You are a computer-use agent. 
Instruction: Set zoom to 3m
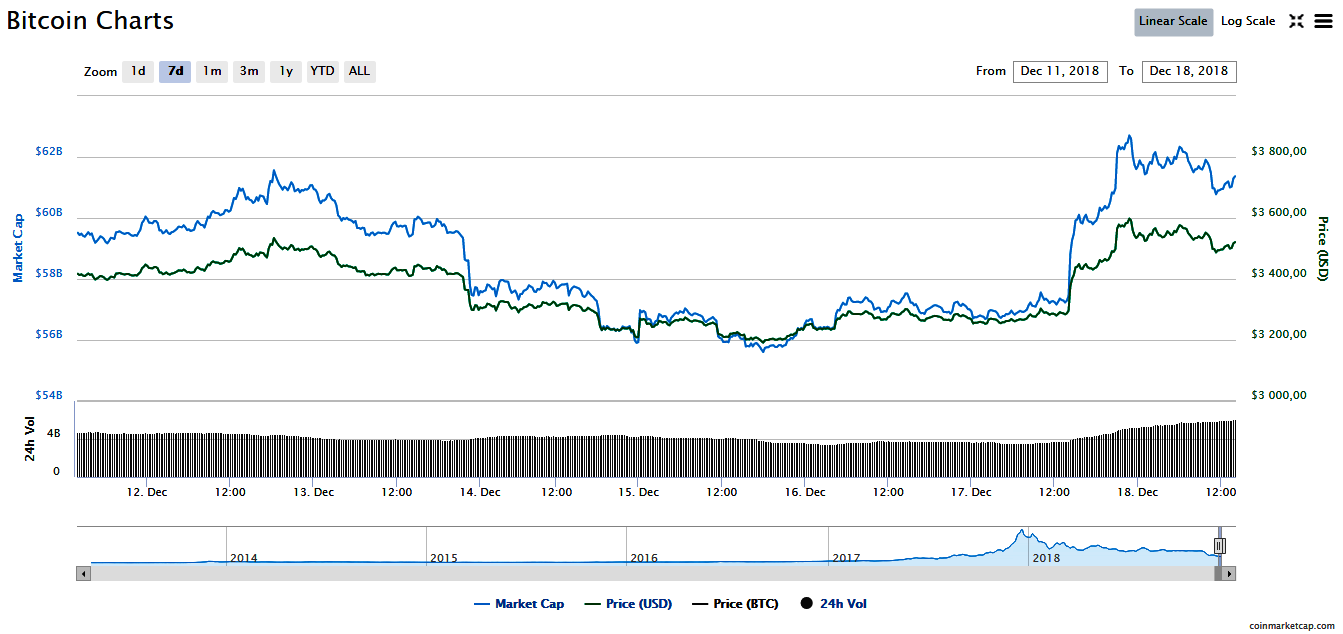(249, 71)
